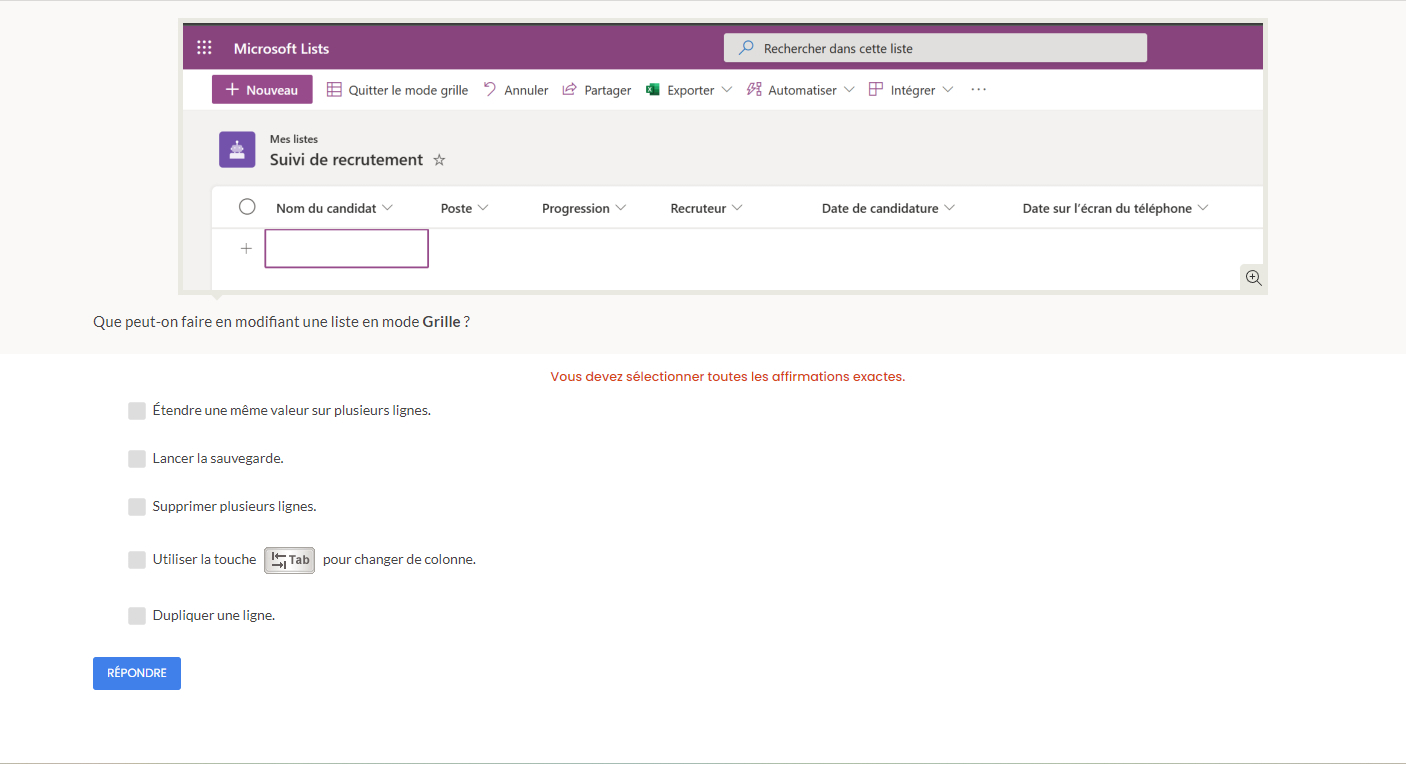Click the favorite star next to Suivi de recrutement
Image resolution: width=1406 pixels, height=764 pixels.
point(439,160)
